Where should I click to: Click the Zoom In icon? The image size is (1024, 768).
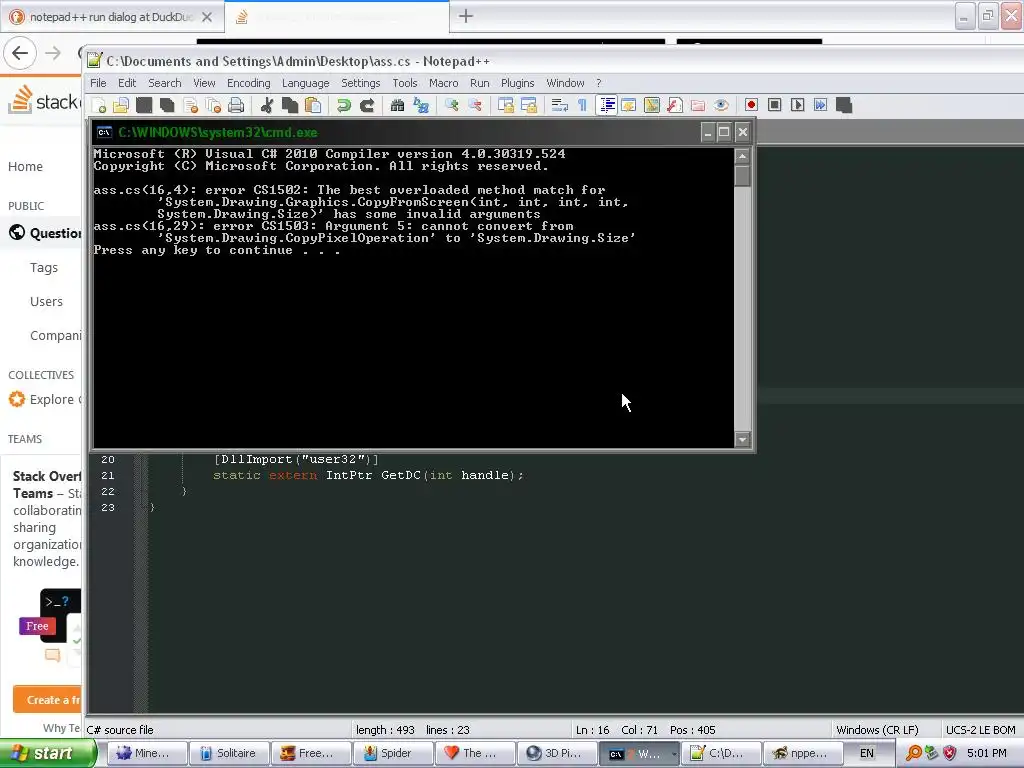451,105
